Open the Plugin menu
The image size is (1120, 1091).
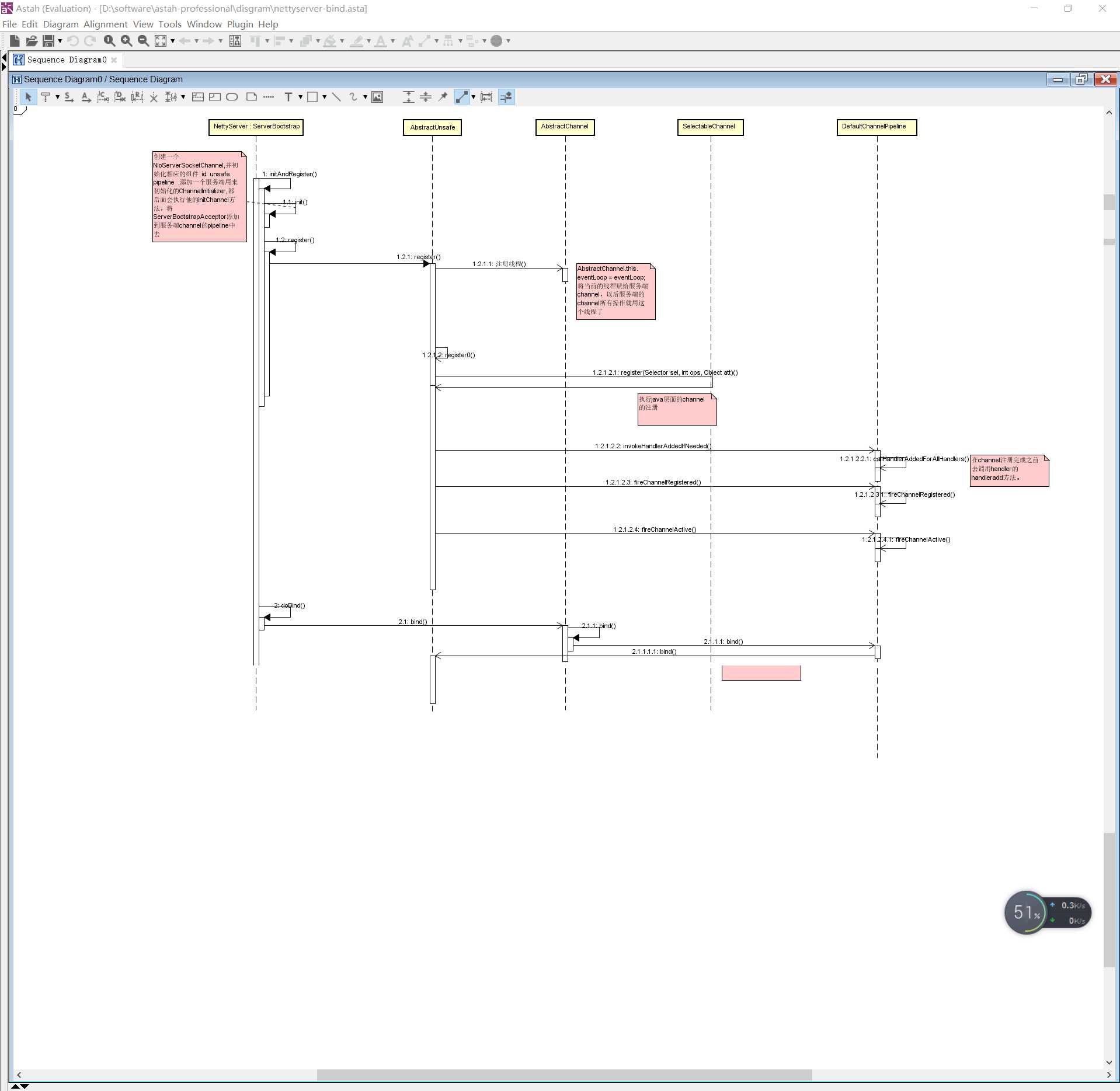tap(240, 24)
